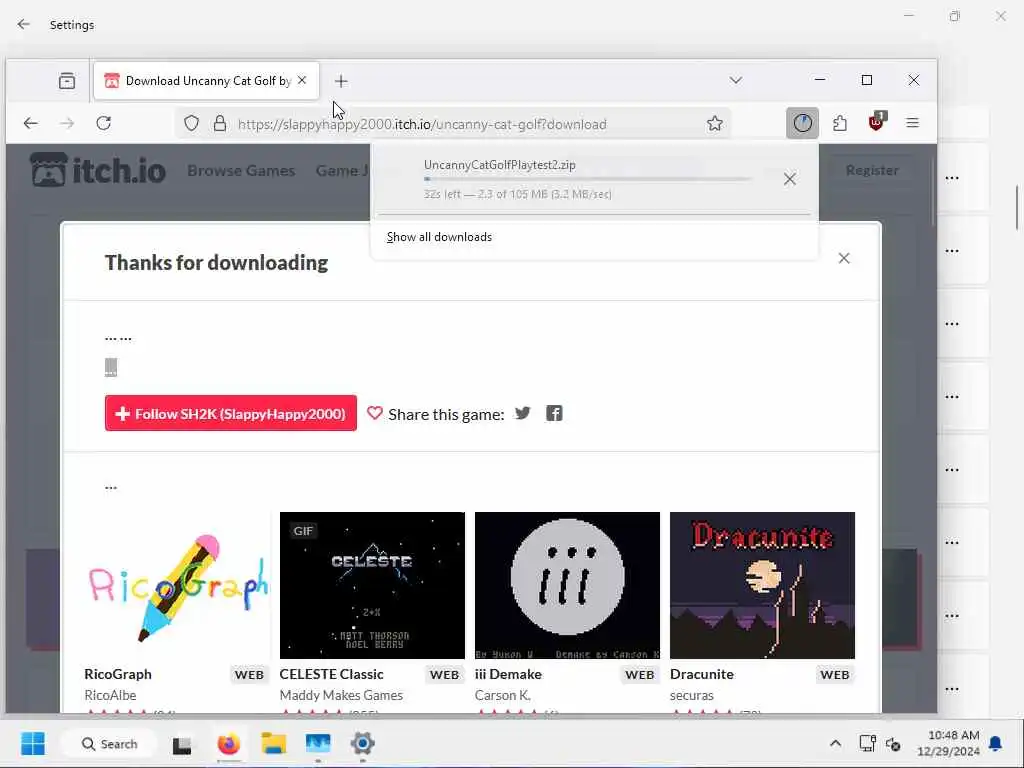Close the Thanks for downloading dialog
Screen dimensions: 1024x768
844,259
